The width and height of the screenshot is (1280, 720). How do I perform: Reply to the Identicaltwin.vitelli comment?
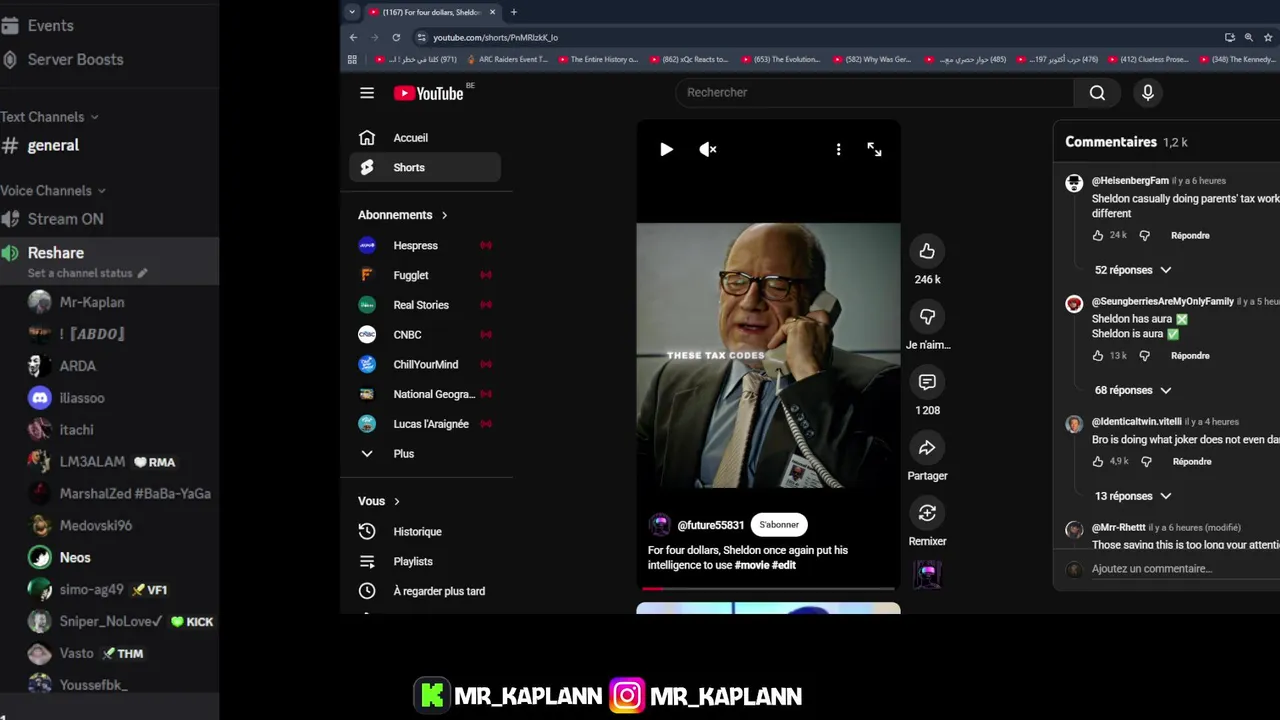pos(1192,461)
